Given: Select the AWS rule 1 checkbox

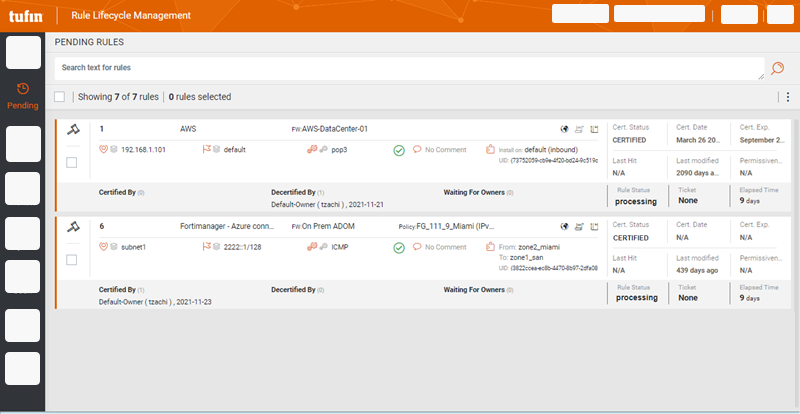Looking at the screenshot, I should point(72,163).
